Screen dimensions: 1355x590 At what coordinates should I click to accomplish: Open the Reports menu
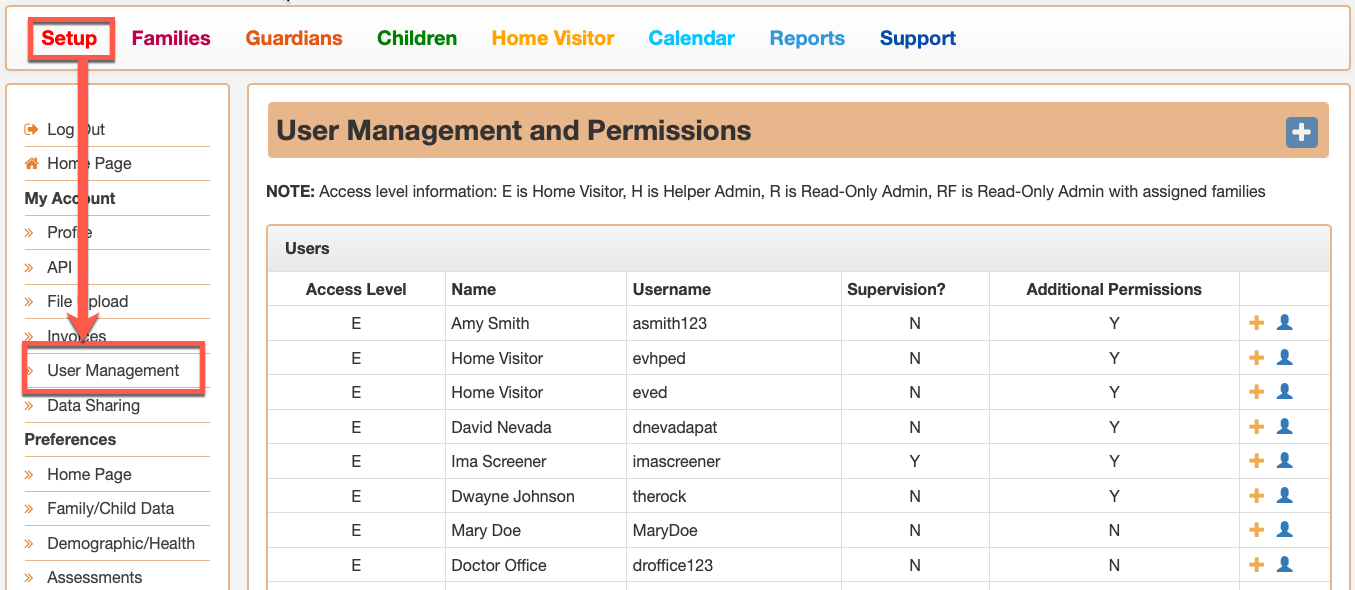807,38
